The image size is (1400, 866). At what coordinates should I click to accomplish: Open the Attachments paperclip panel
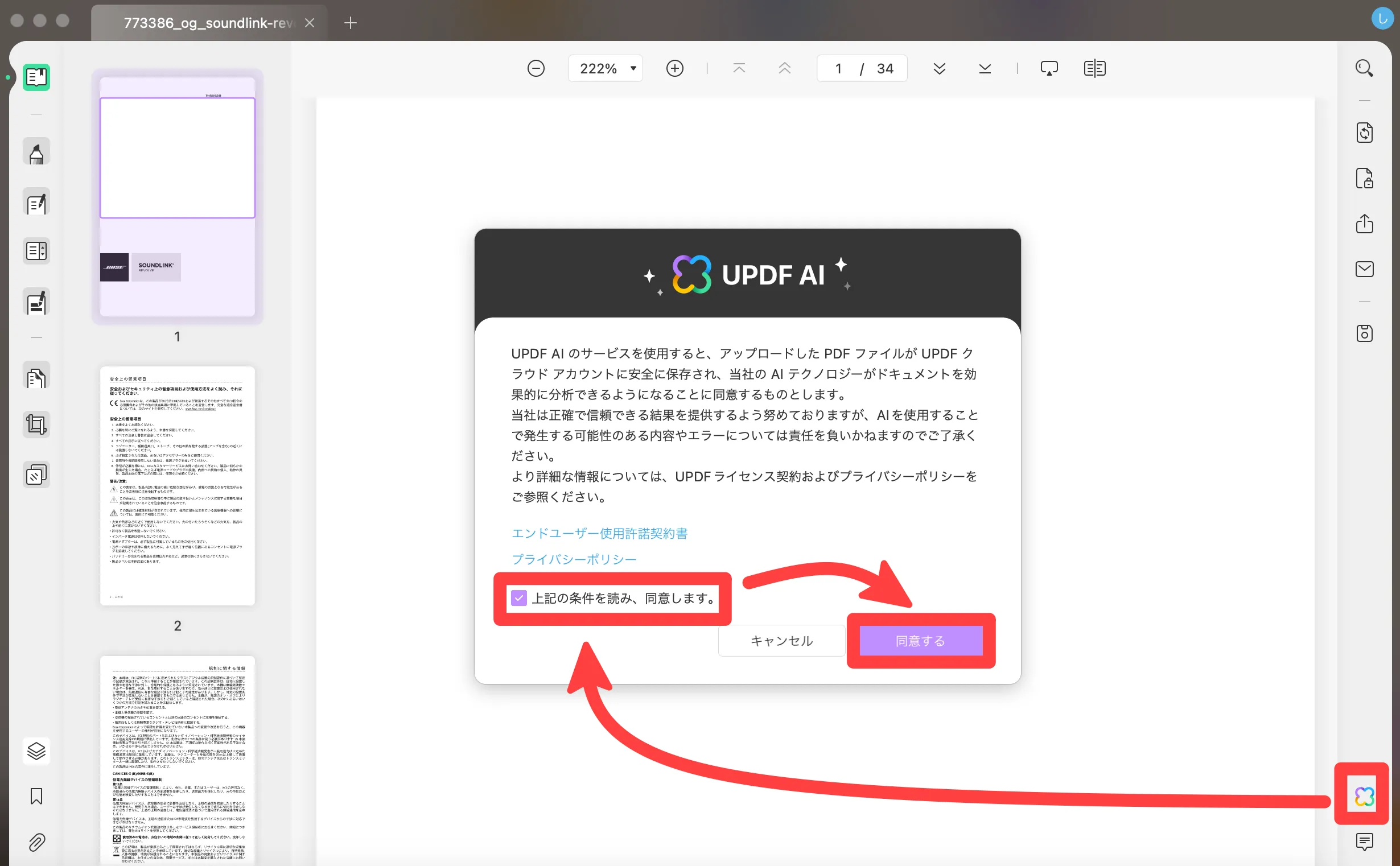(36, 842)
